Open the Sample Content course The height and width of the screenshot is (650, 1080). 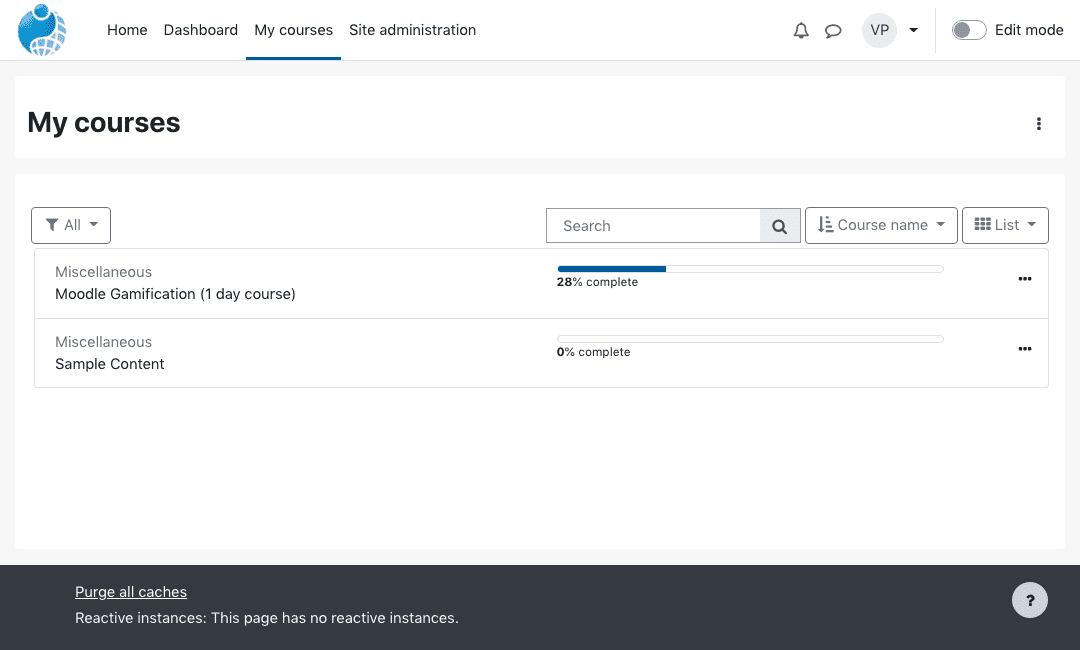click(x=110, y=364)
